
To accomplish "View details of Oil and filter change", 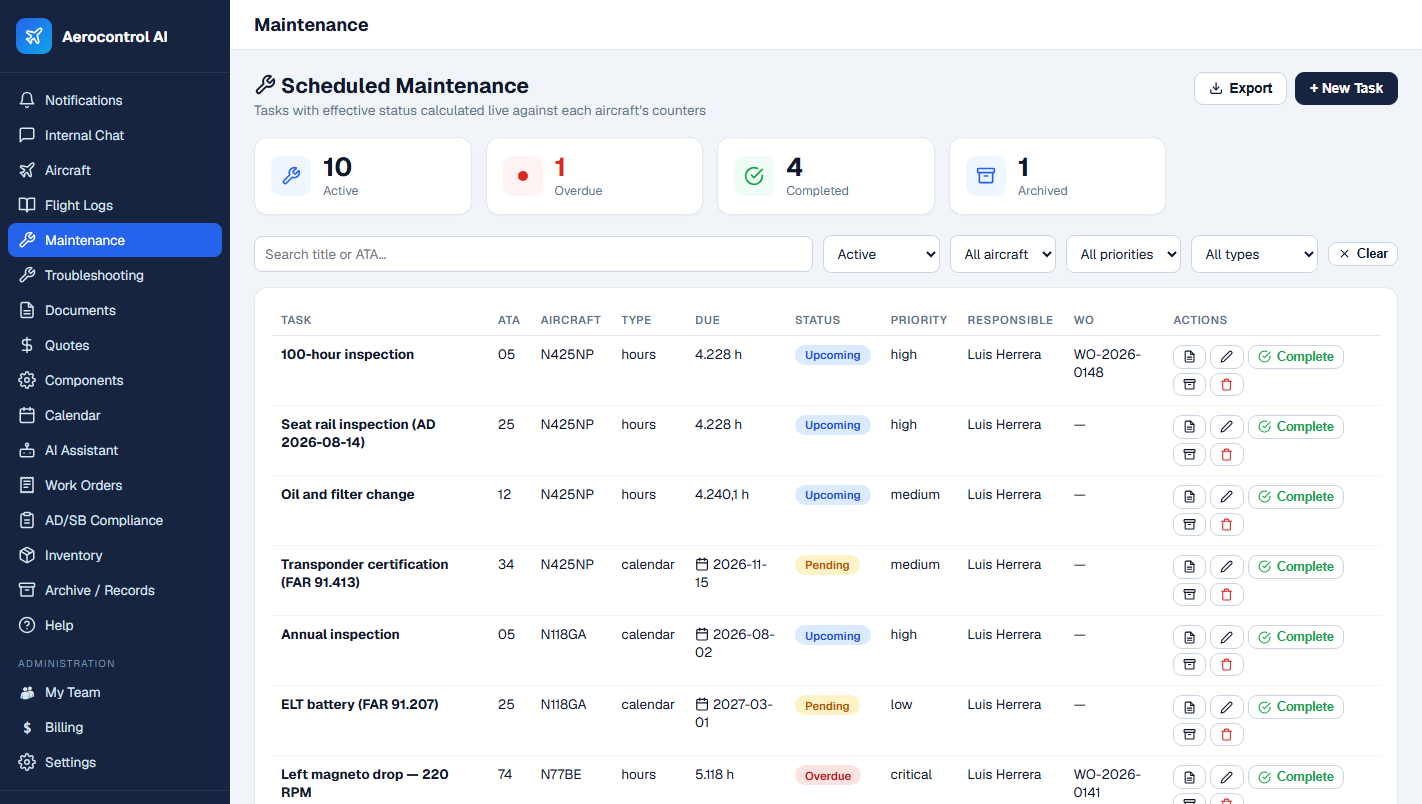I will tap(1189, 497).
